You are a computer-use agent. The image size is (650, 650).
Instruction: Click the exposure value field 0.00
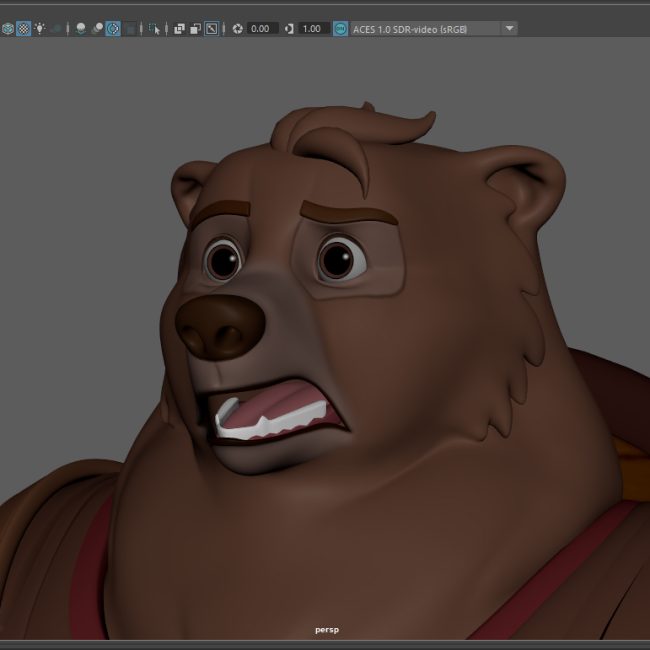coord(261,29)
